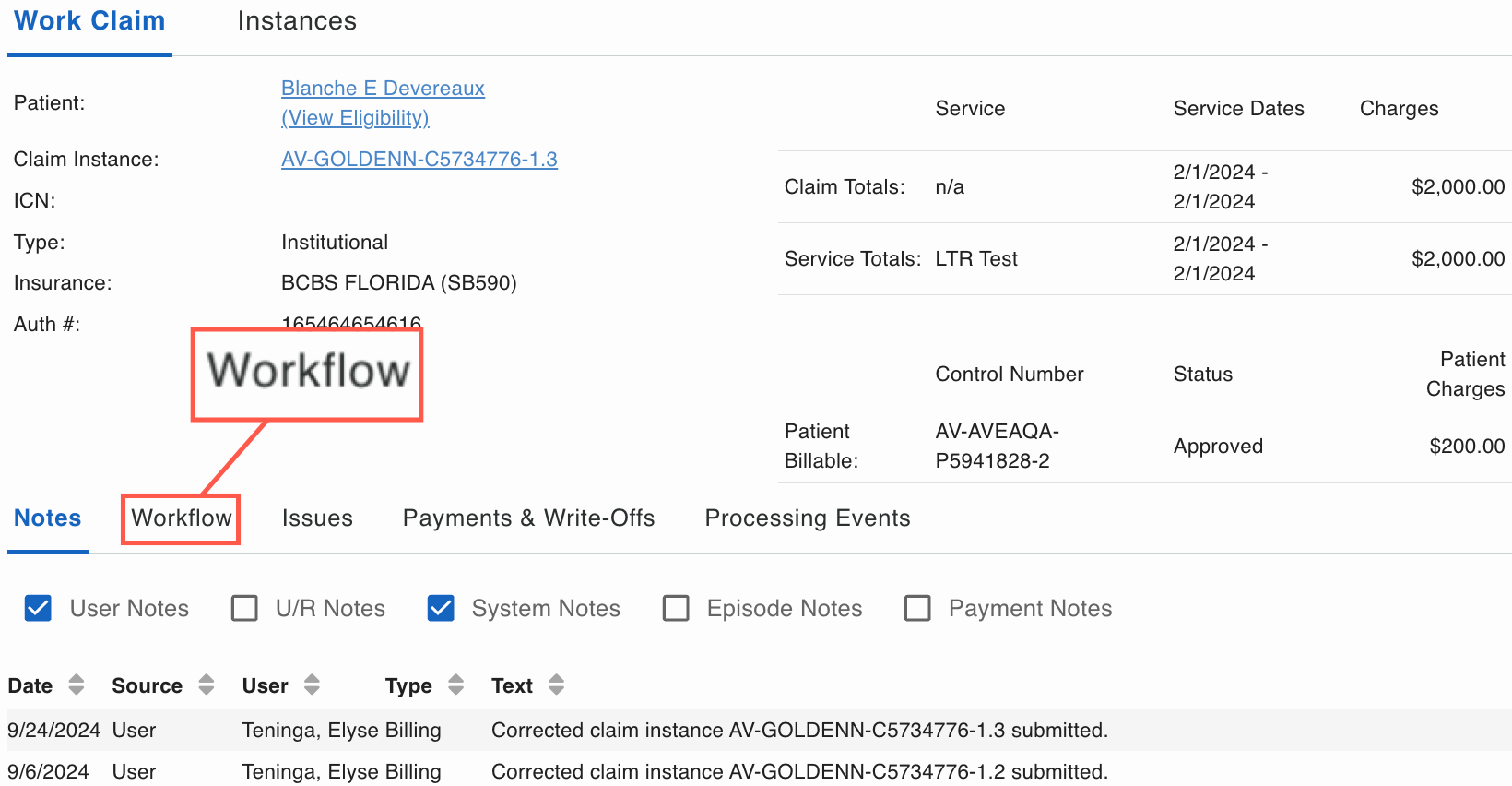The height and width of the screenshot is (786, 1512).
Task: Enable the U/R Notes checkbox
Action: tap(244, 609)
